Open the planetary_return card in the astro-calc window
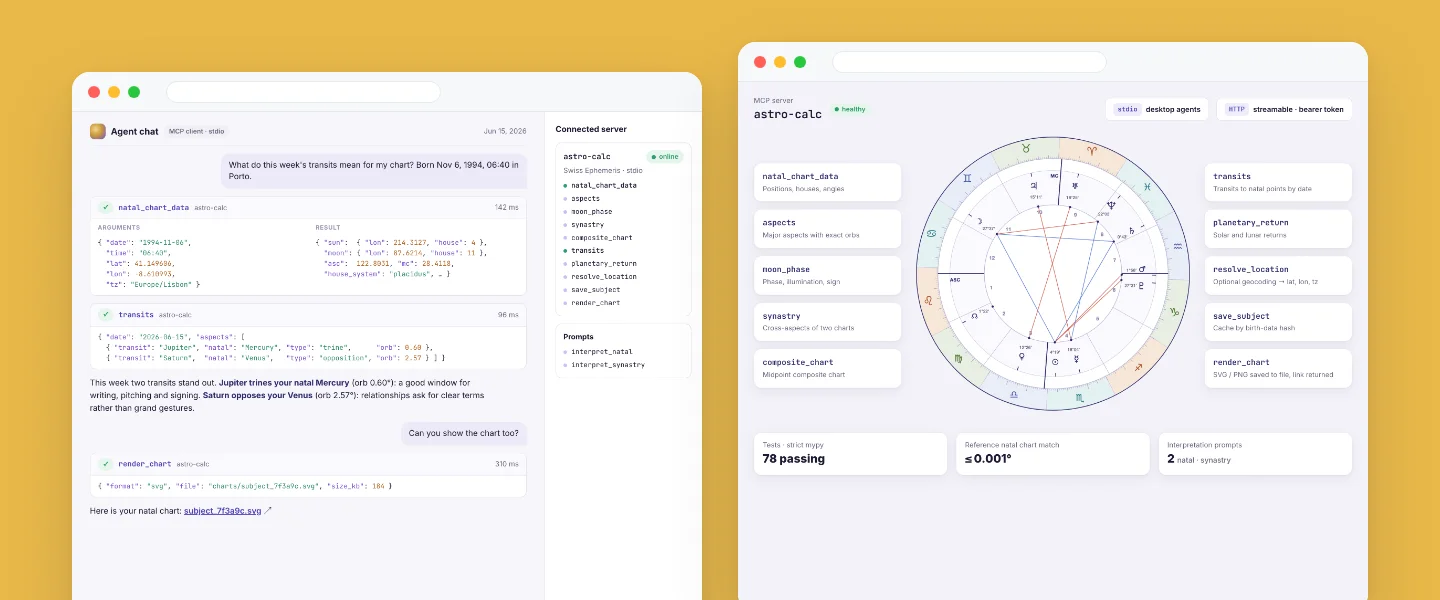 [1278, 229]
